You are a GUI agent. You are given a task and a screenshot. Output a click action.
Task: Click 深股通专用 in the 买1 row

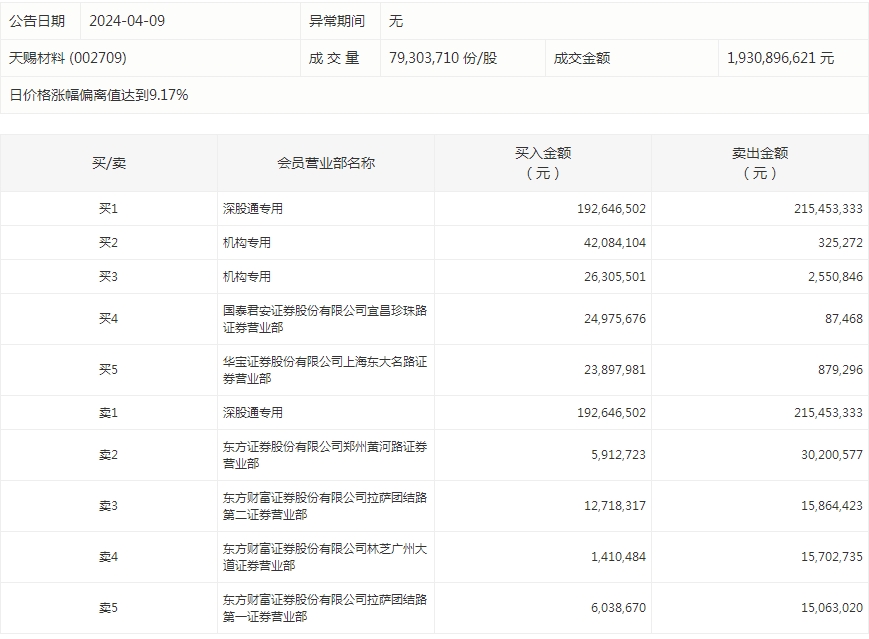tap(253, 208)
